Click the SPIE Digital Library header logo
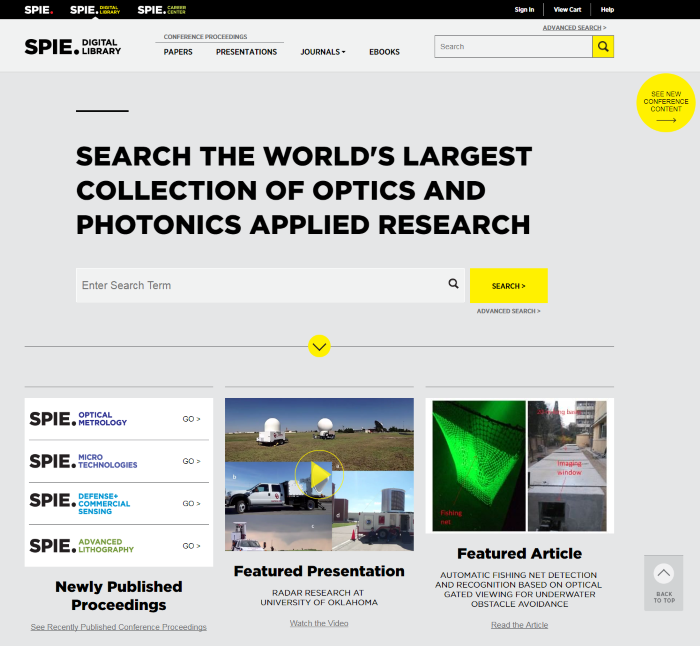Image resolution: width=700 pixels, height=646 pixels. click(73, 46)
